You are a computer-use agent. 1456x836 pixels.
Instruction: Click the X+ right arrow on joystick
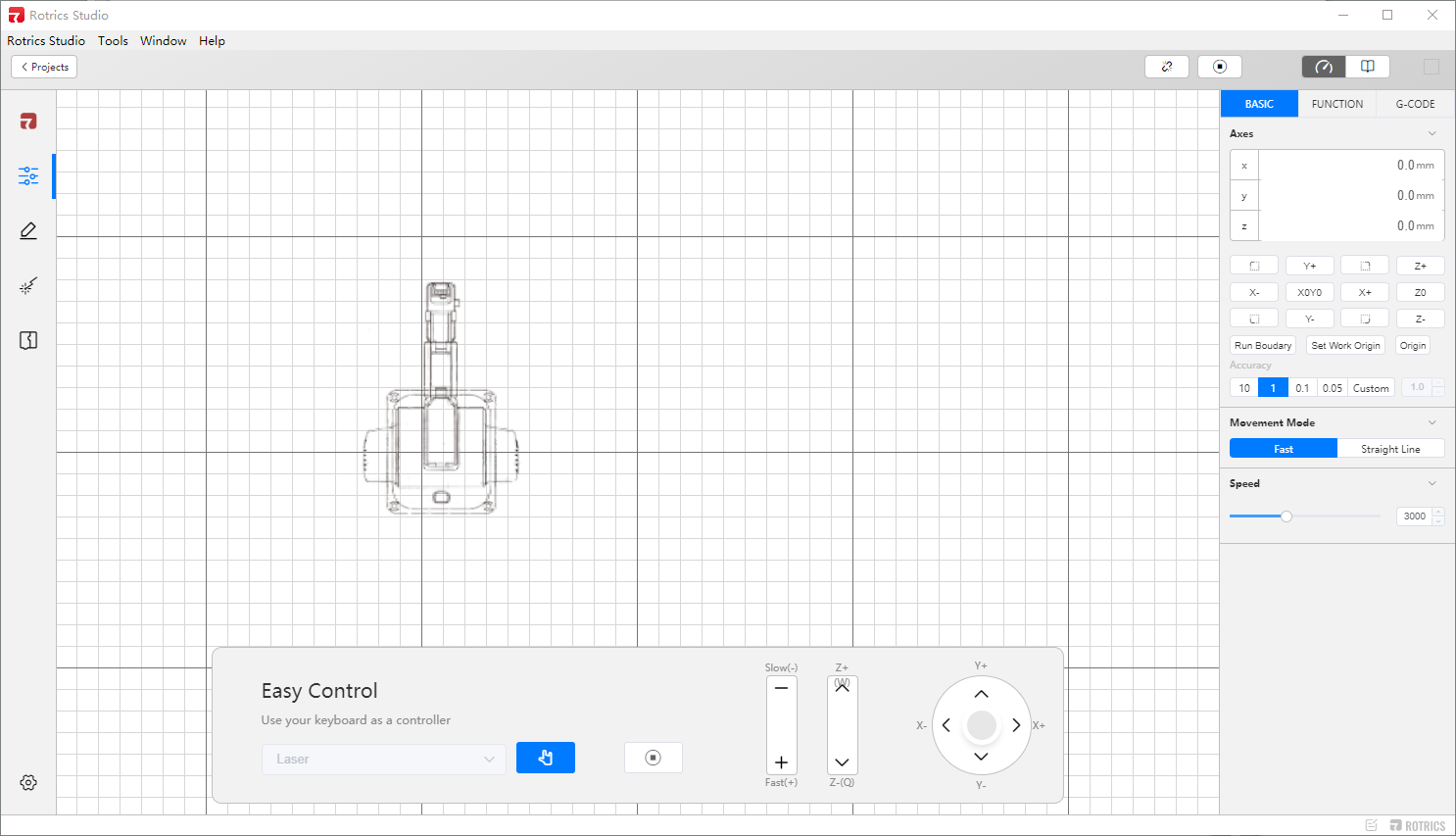tap(1016, 725)
